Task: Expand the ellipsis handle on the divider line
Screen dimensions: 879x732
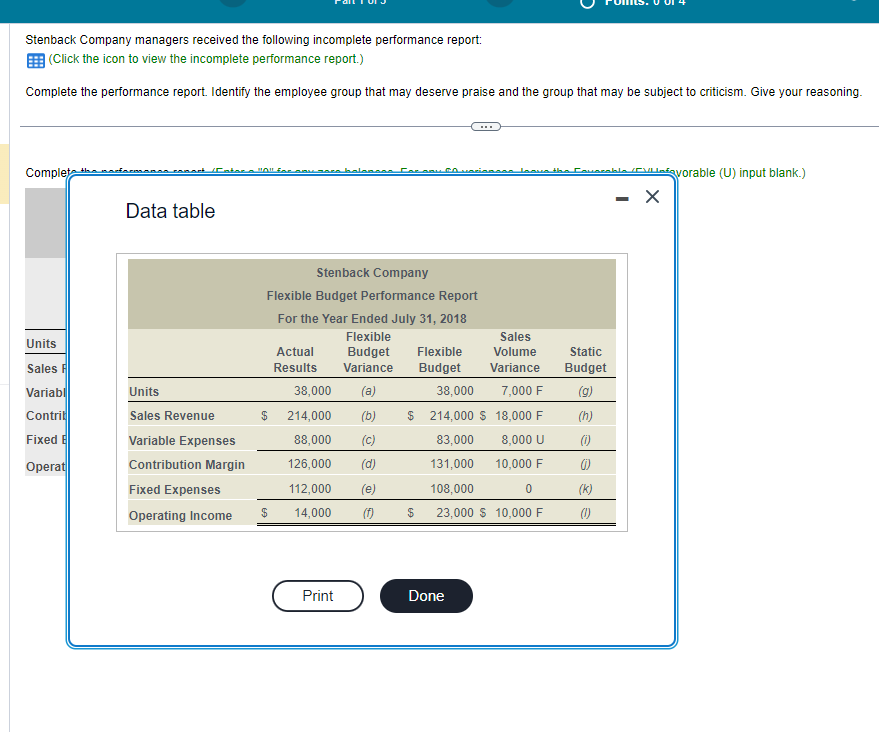Action: [485, 127]
